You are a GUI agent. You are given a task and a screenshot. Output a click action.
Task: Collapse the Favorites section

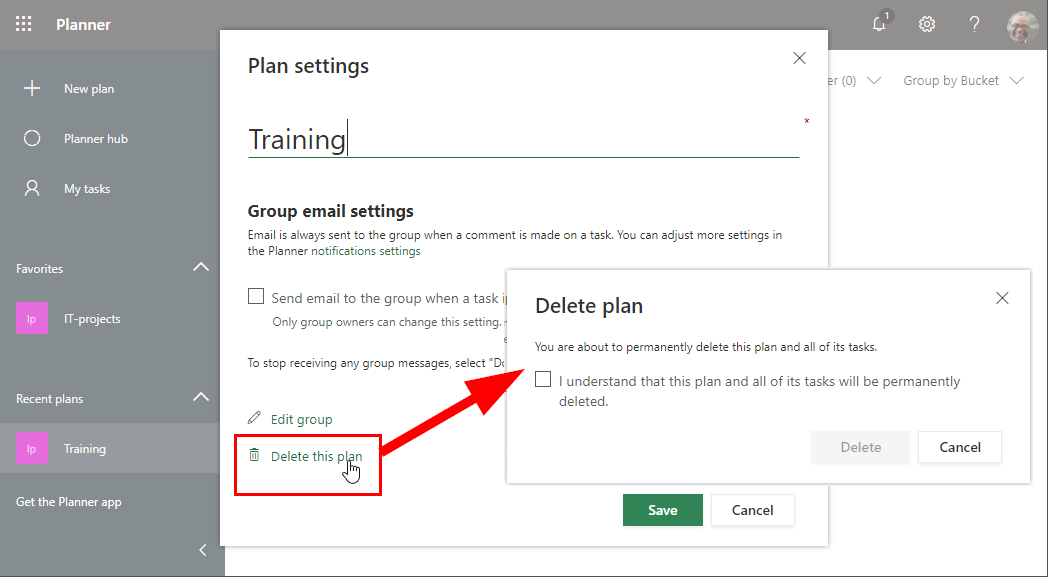(201, 267)
